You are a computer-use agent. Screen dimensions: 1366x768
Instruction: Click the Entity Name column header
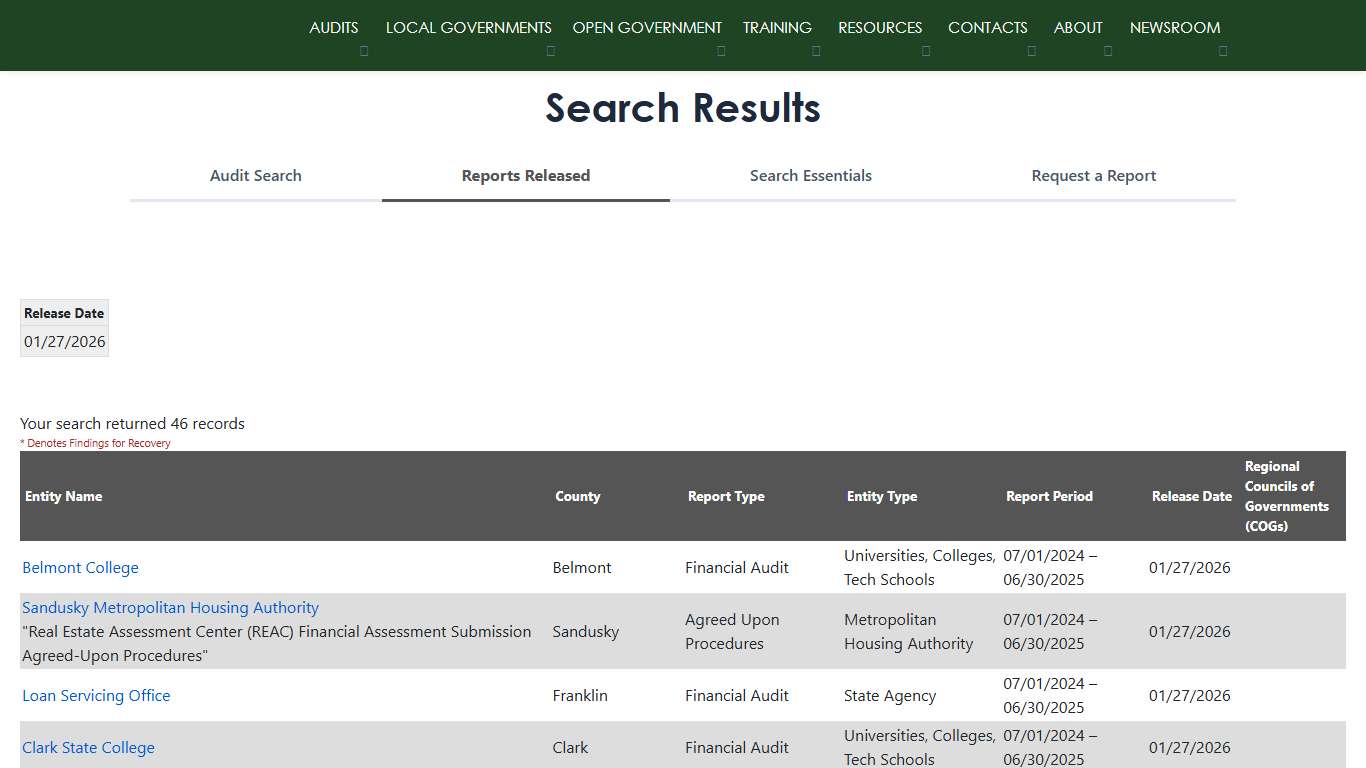(x=63, y=496)
